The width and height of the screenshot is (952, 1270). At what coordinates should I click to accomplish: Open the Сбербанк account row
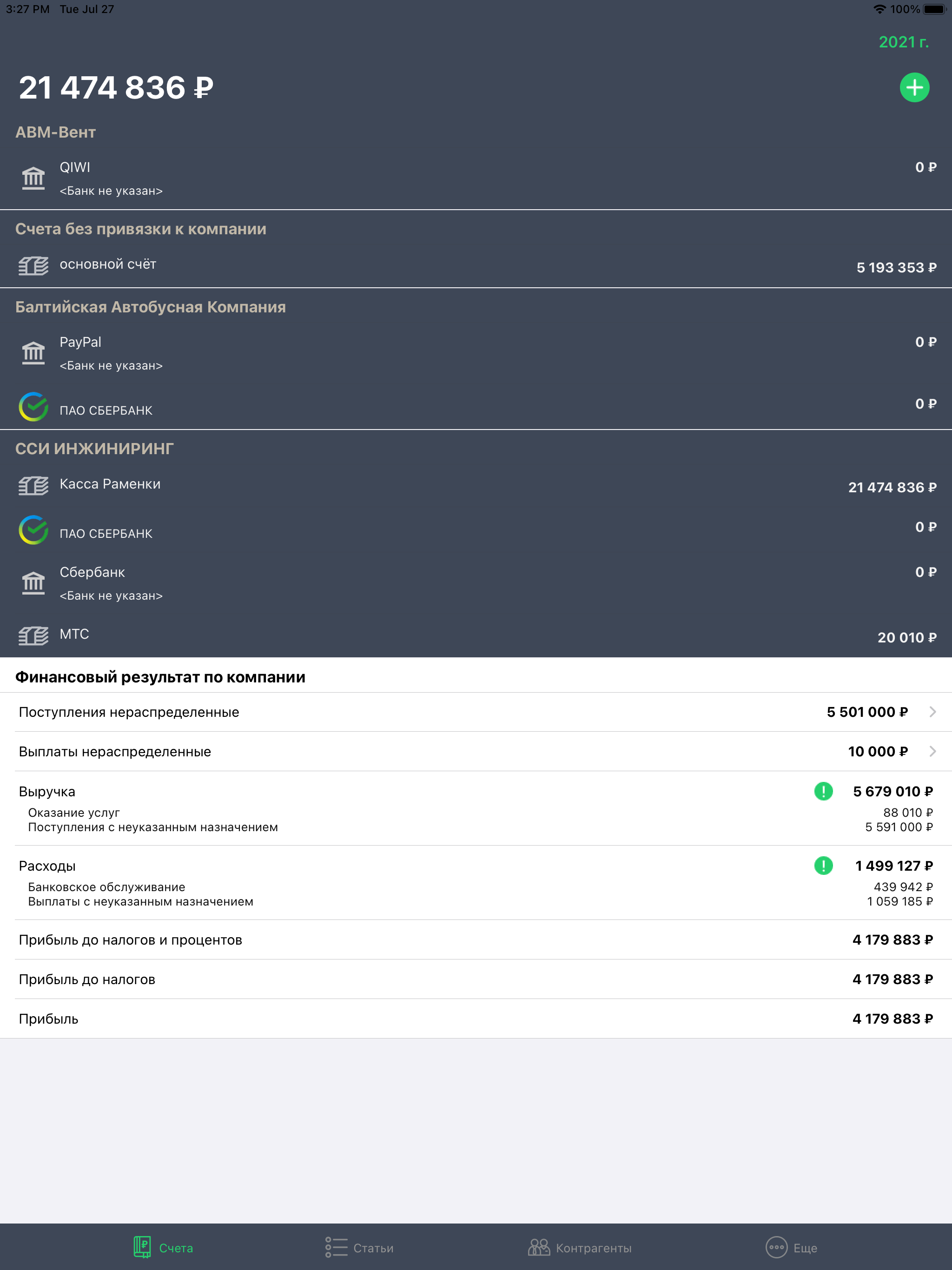[476, 583]
